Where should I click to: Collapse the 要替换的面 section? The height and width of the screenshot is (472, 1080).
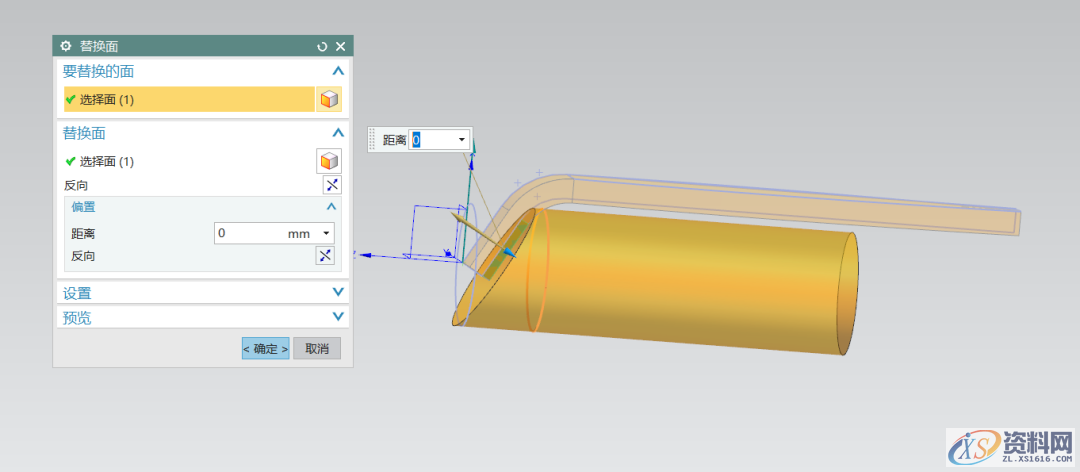338,71
